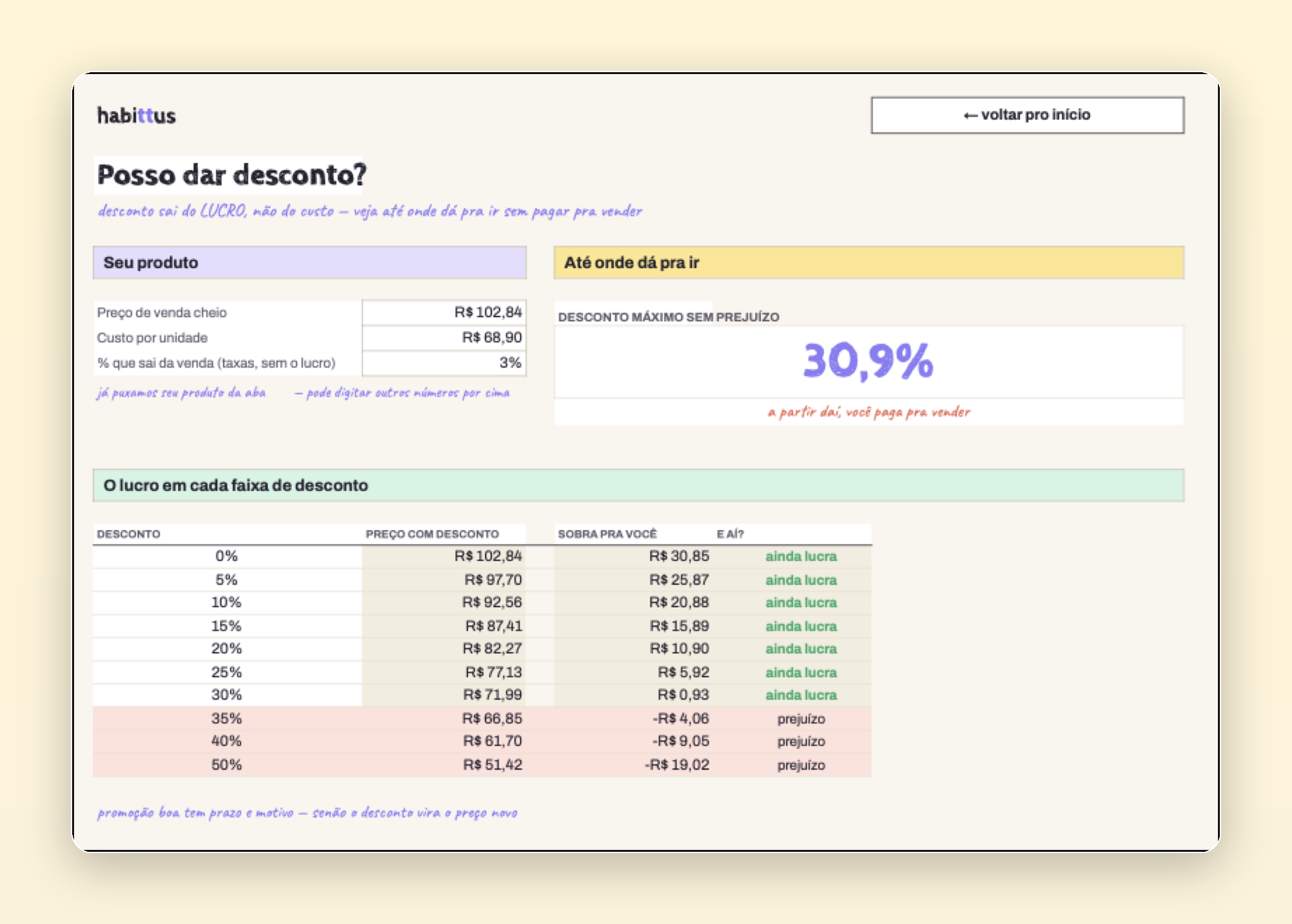Click 'ainda lucra' in the 30% row
Screen dimensions: 1292x924
[x=801, y=695]
